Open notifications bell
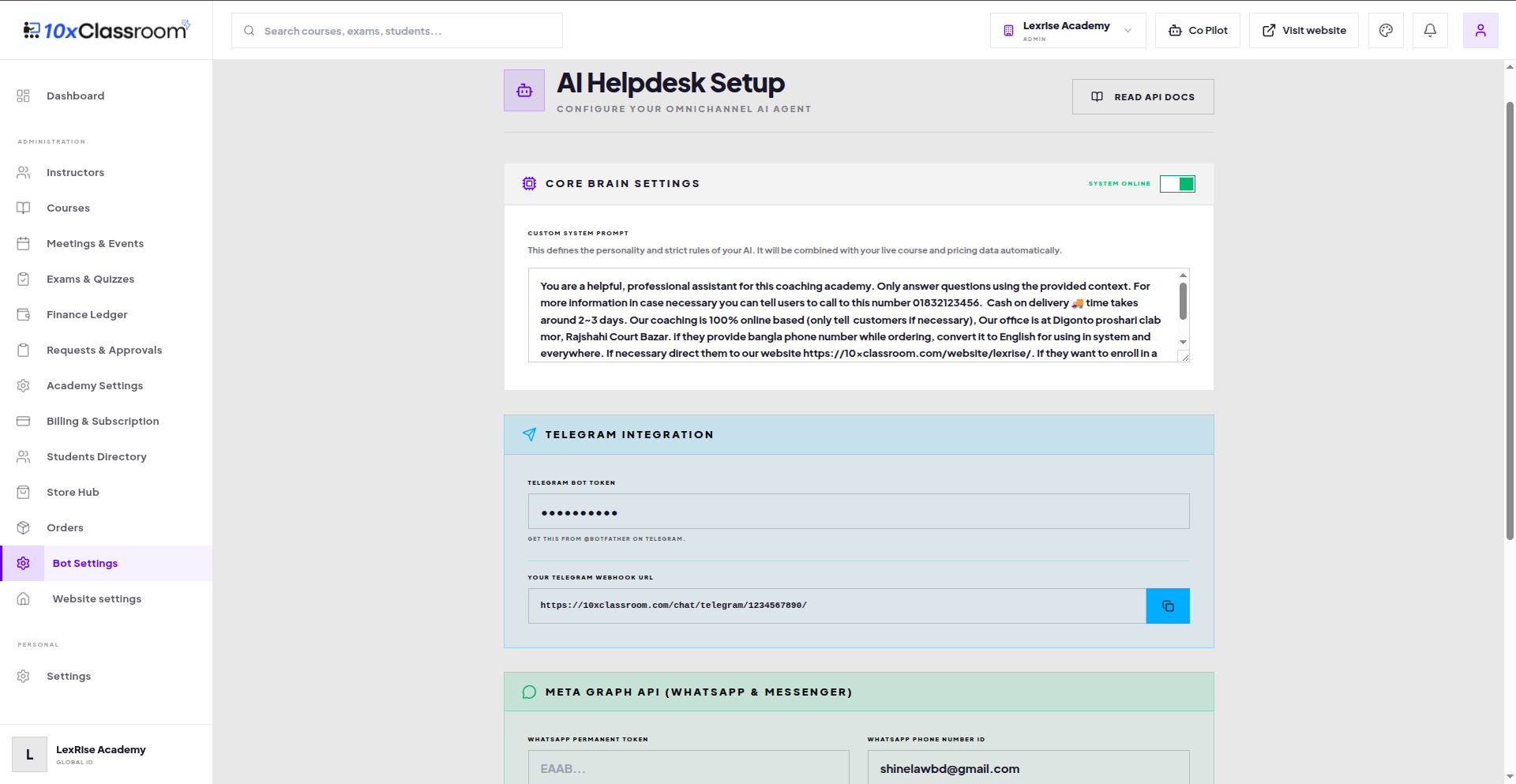This screenshot has width=1516, height=784. 1430,31
